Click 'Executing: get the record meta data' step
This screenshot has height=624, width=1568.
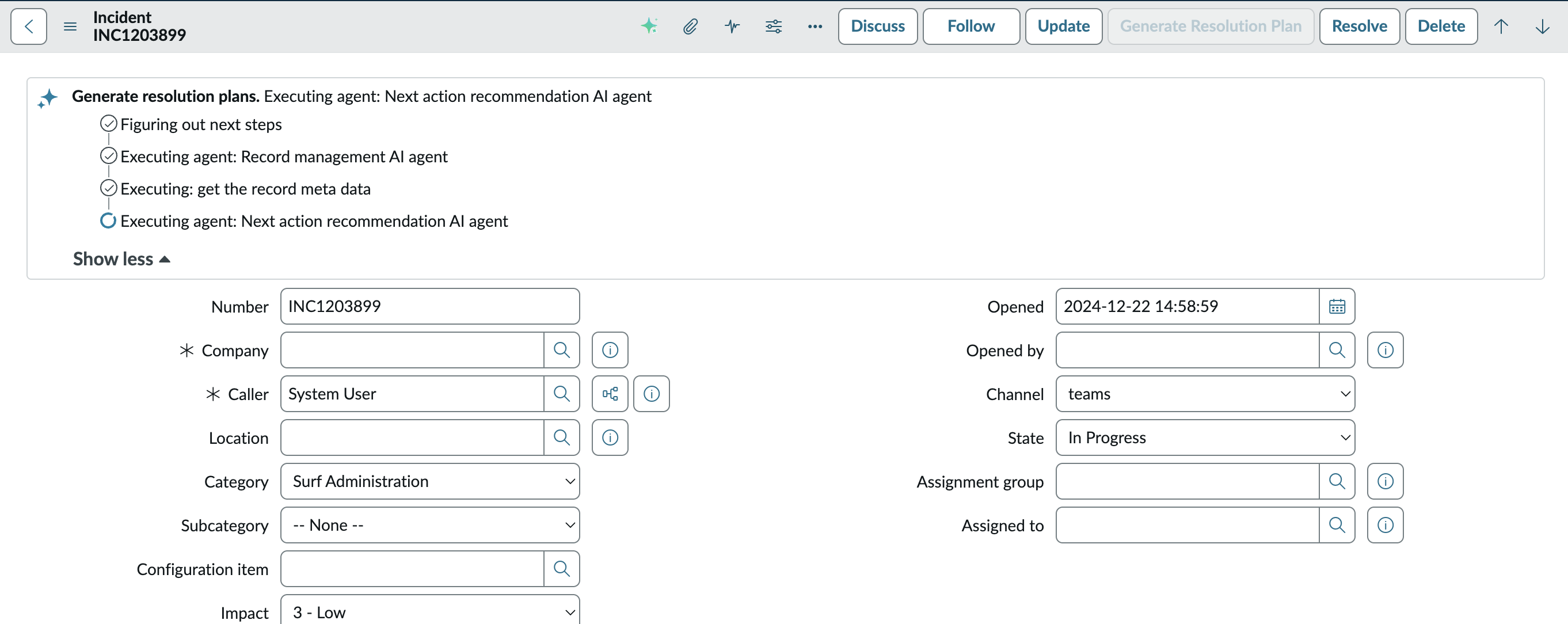(x=245, y=189)
